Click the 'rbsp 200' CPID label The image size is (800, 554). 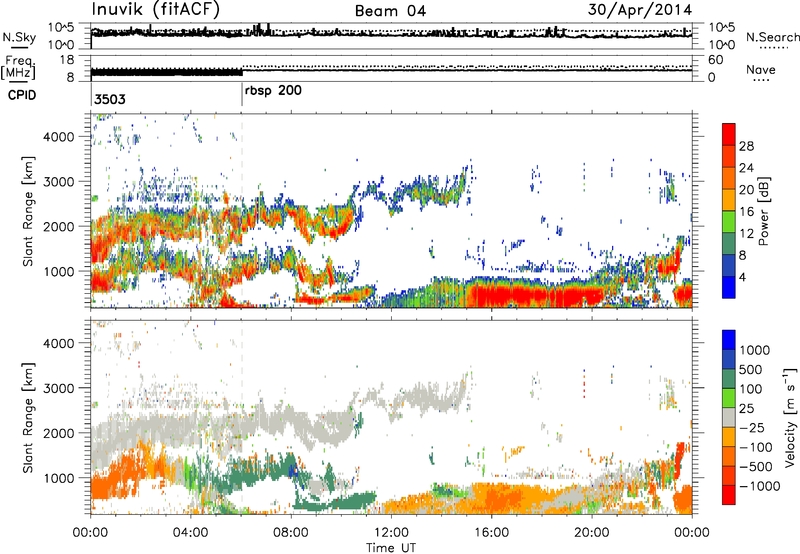coord(273,91)
